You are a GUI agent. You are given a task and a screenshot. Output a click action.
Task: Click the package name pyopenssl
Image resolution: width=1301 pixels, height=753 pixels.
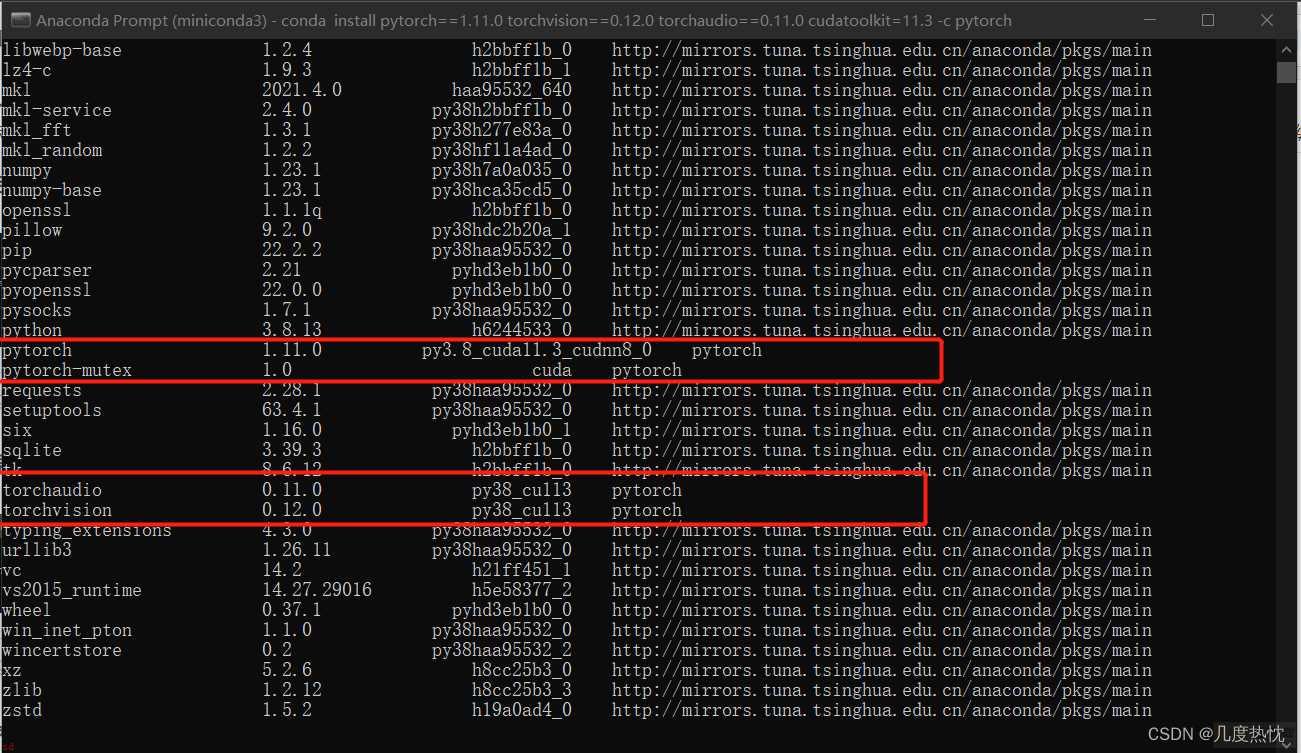pyautogui.click(x=47, y=290)
